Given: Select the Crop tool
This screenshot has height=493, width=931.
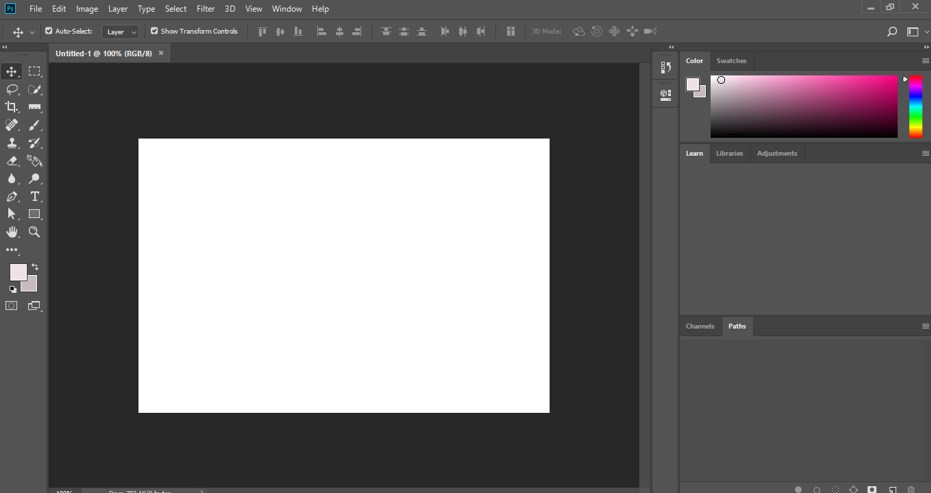Looking at the screenshot, I should 12,107.
